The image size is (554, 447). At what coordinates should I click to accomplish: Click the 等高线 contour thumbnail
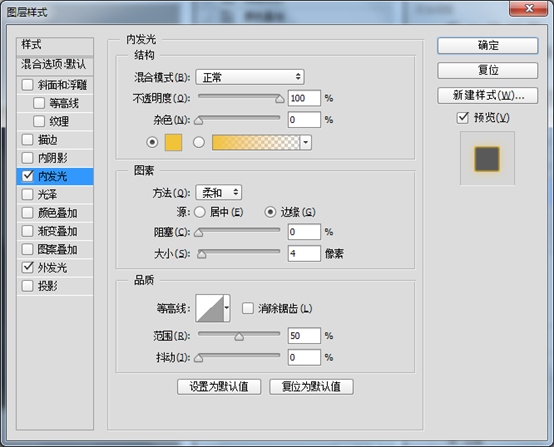coord(210,308)
